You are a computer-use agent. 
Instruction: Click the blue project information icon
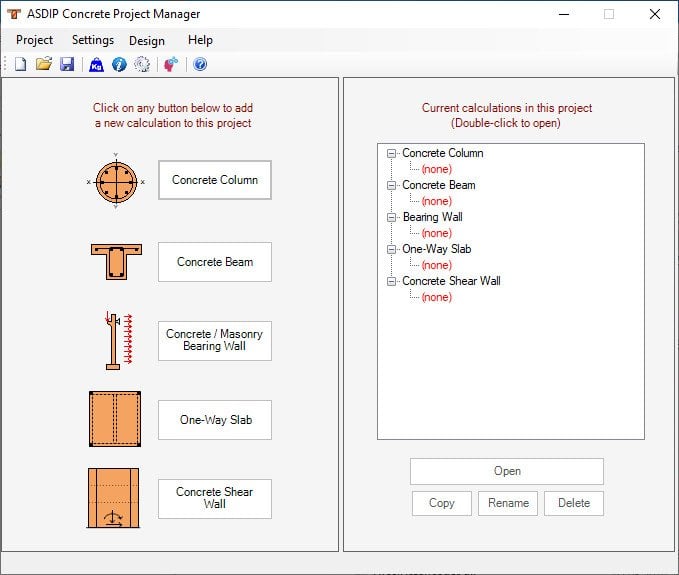(119, 65)
